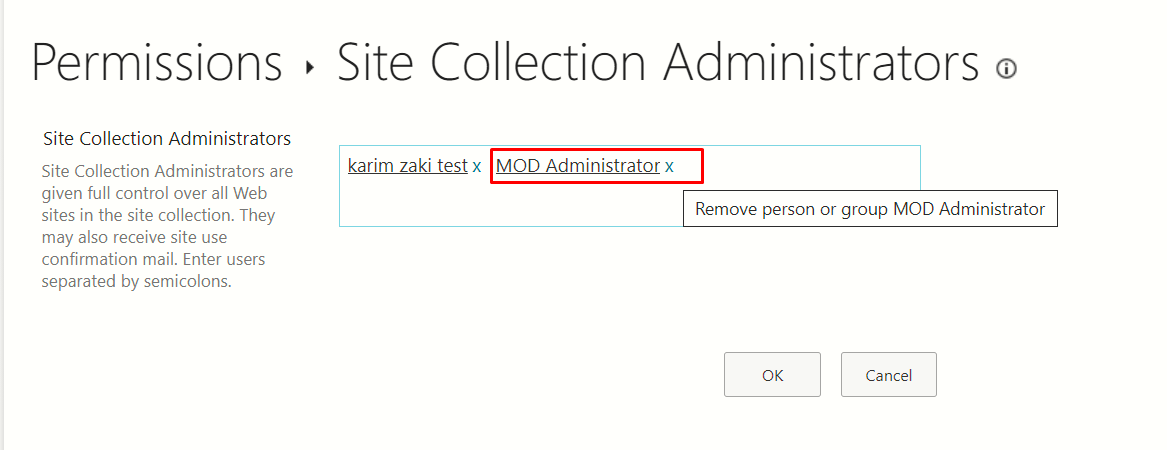Click the left Site Collection Administrators section heading

(167, 139)
